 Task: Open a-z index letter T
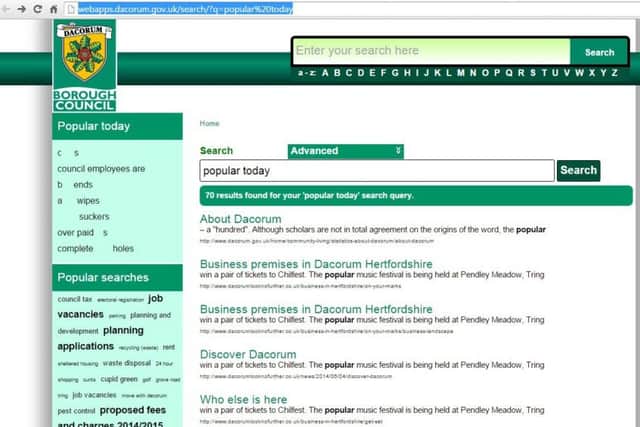[x=544, y=73]
